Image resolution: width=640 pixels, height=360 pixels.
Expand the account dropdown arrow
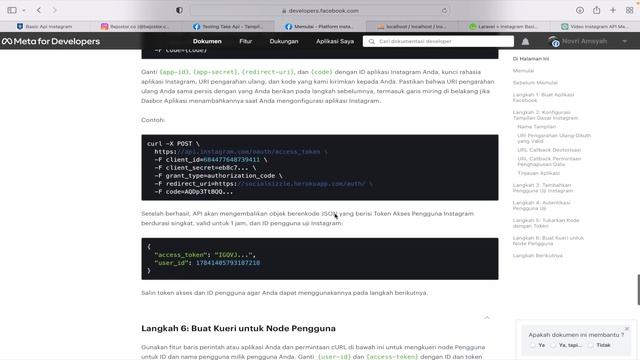[624, 41]
